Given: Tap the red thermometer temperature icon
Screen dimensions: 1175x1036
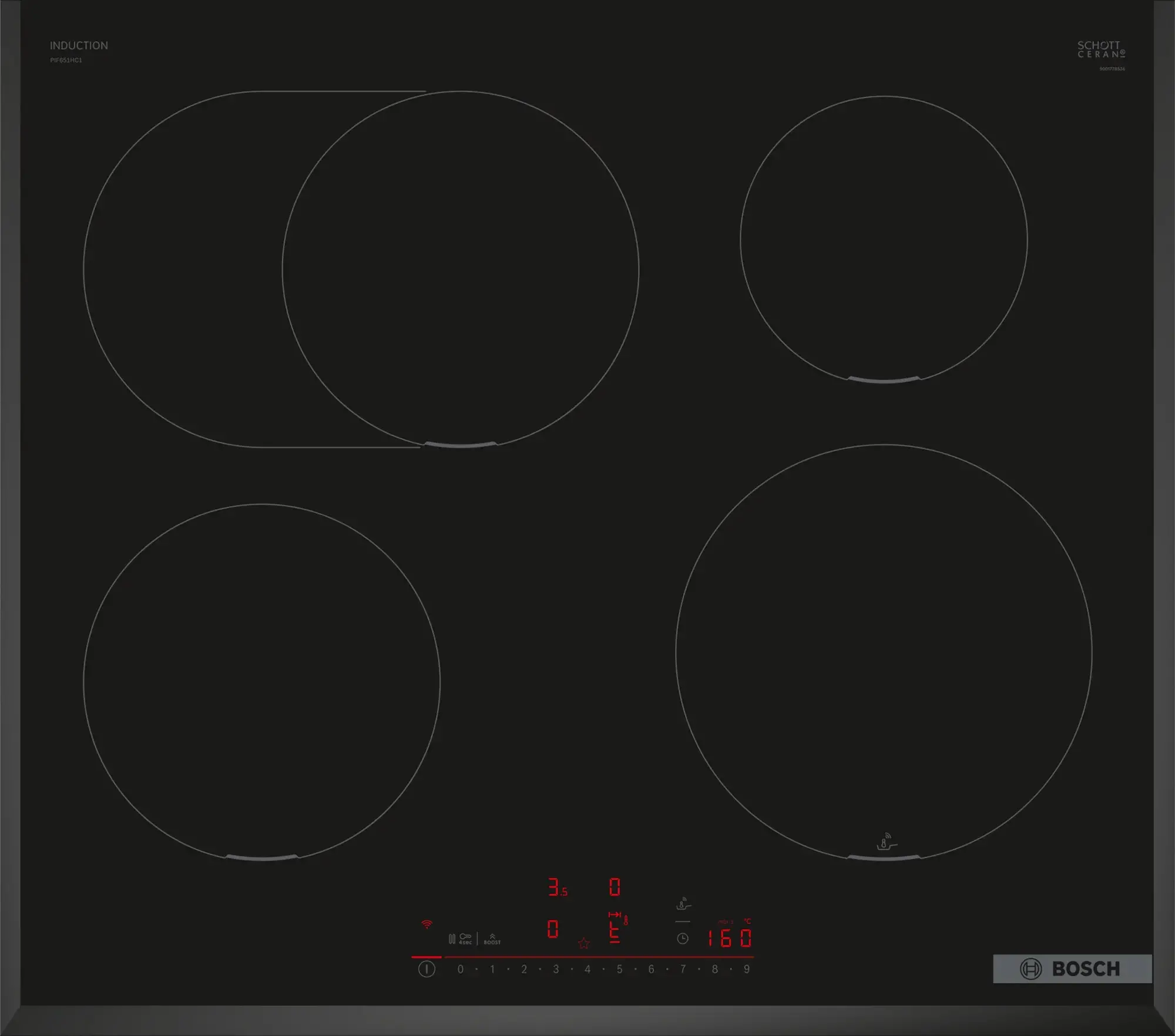Looking at the screenshot, I should pyautogui.click(x=626, y=920).
